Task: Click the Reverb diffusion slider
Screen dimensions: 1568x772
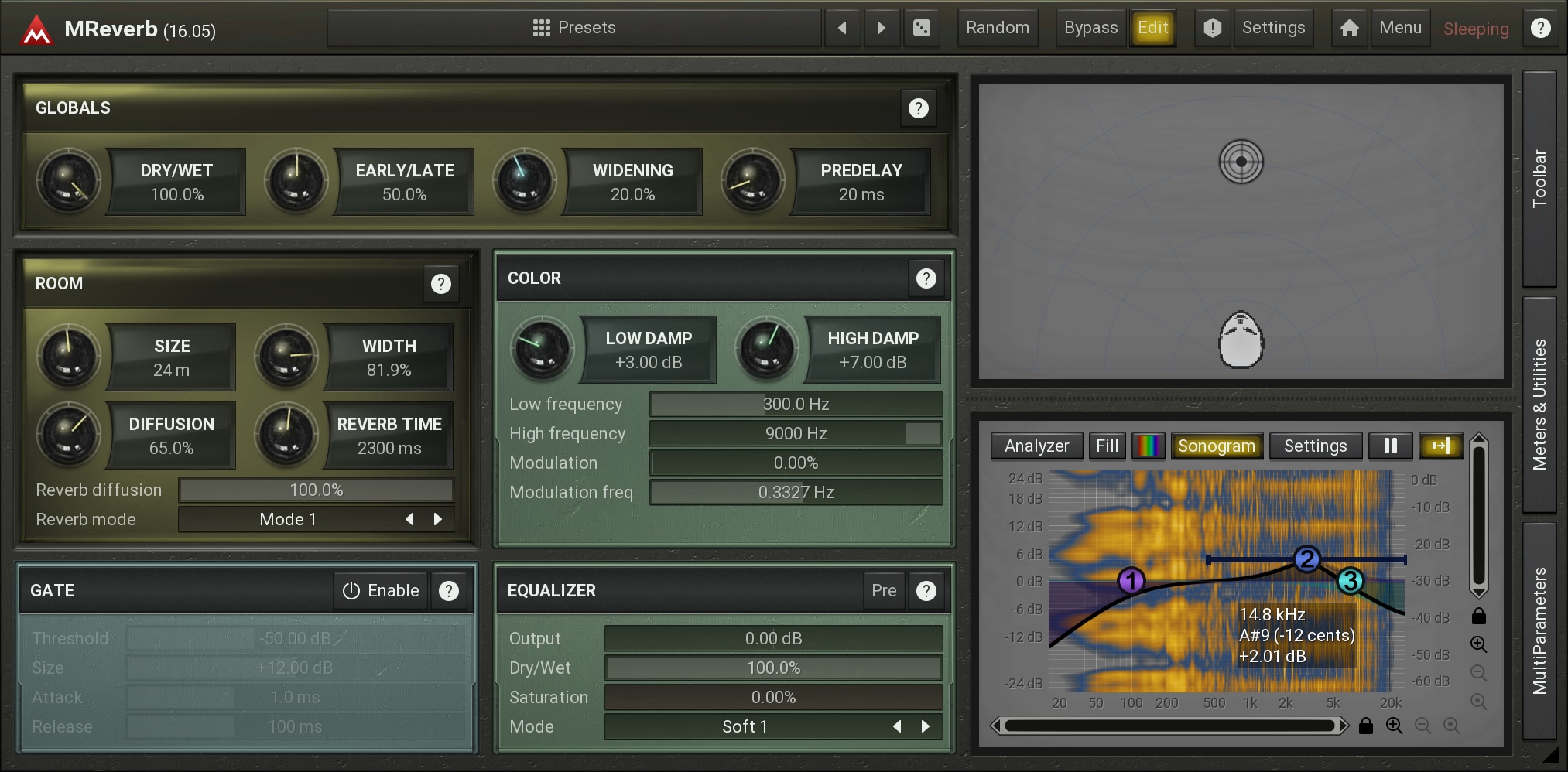Action: (x=316, y=490)
